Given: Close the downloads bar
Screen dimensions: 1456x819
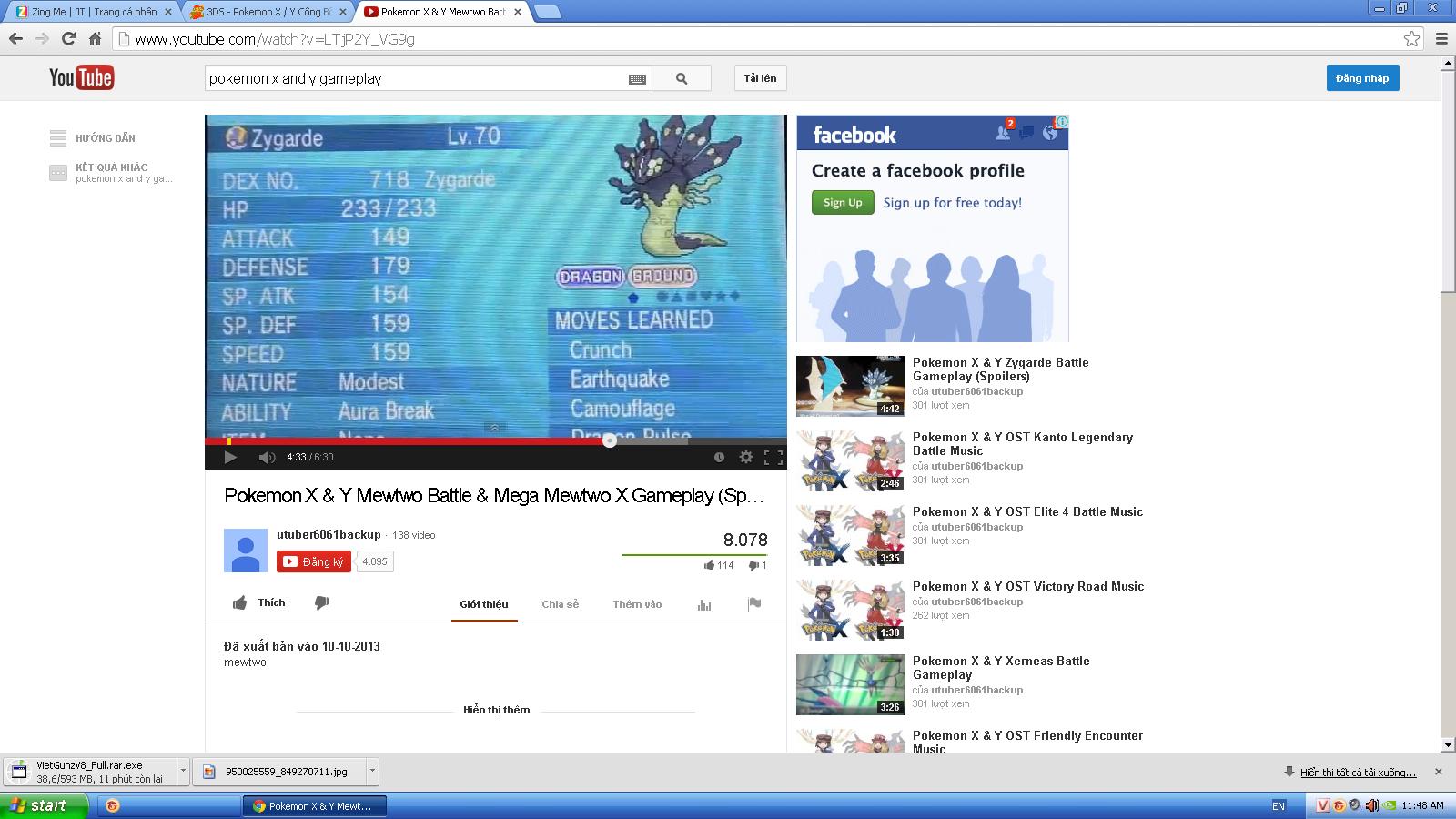Looking at the screenshot, I should point(1438,772).
